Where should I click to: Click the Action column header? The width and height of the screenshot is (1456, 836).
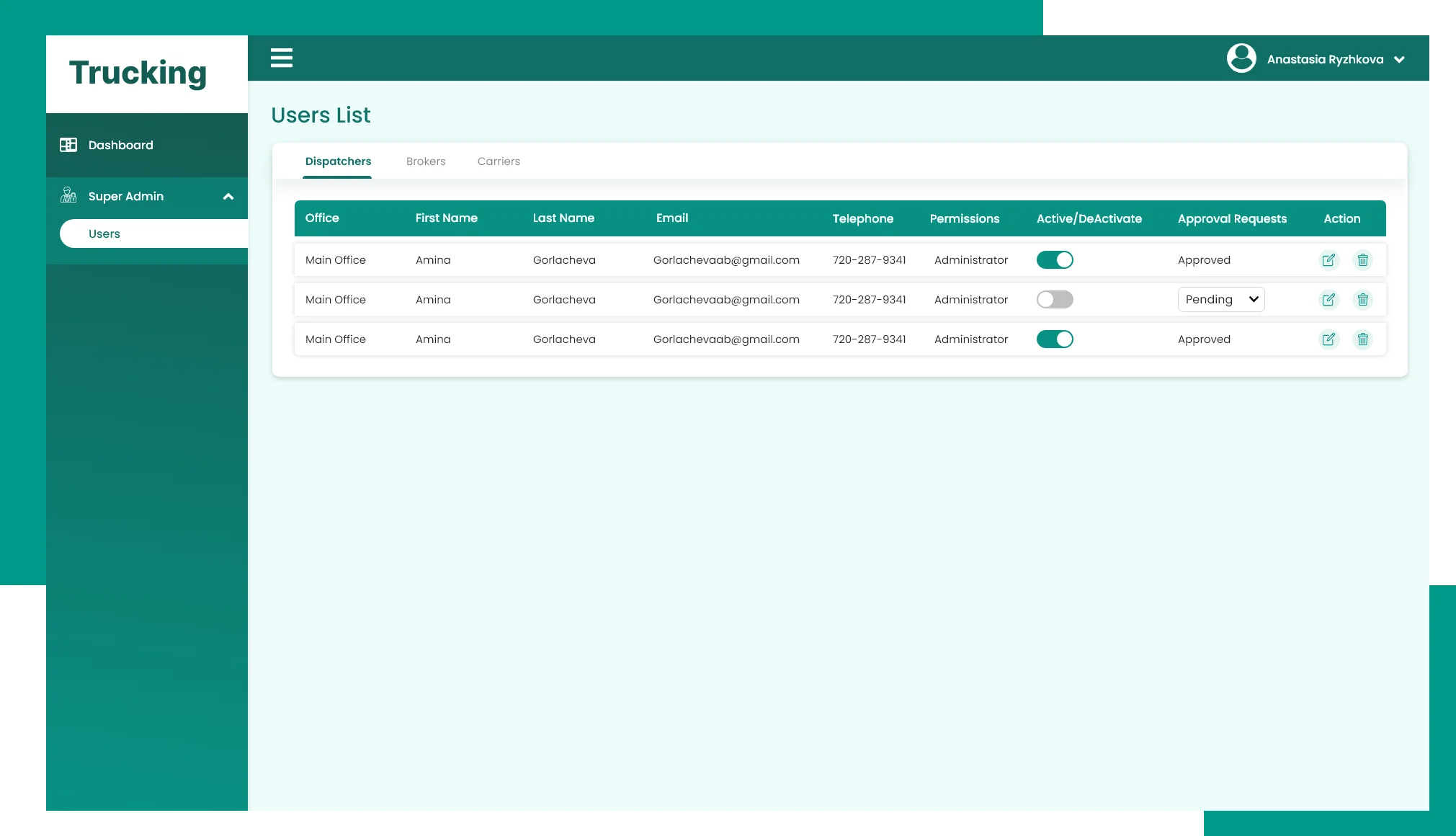1341,218
